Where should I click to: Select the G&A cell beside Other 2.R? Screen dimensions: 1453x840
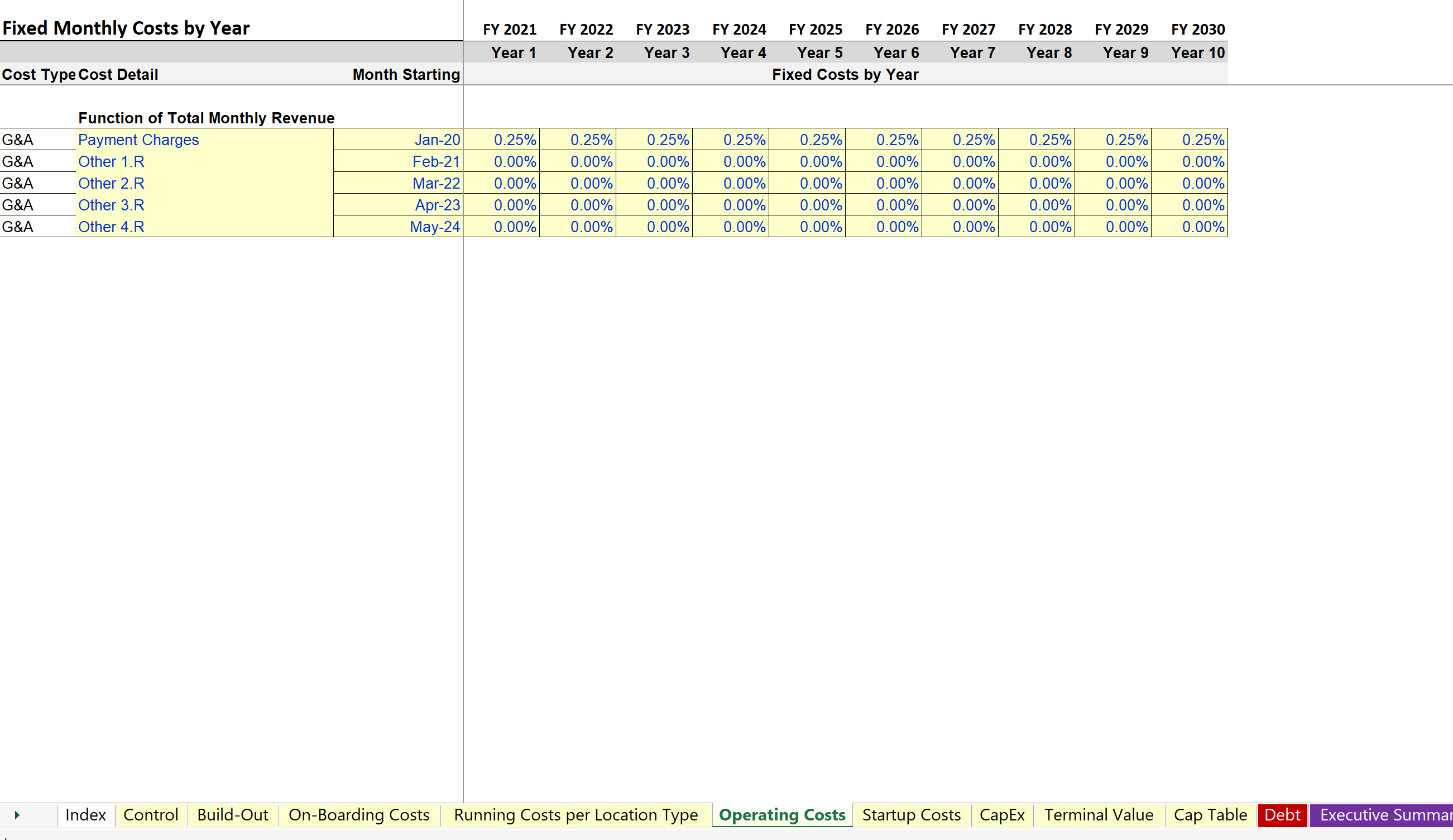[x=38, y=183]
